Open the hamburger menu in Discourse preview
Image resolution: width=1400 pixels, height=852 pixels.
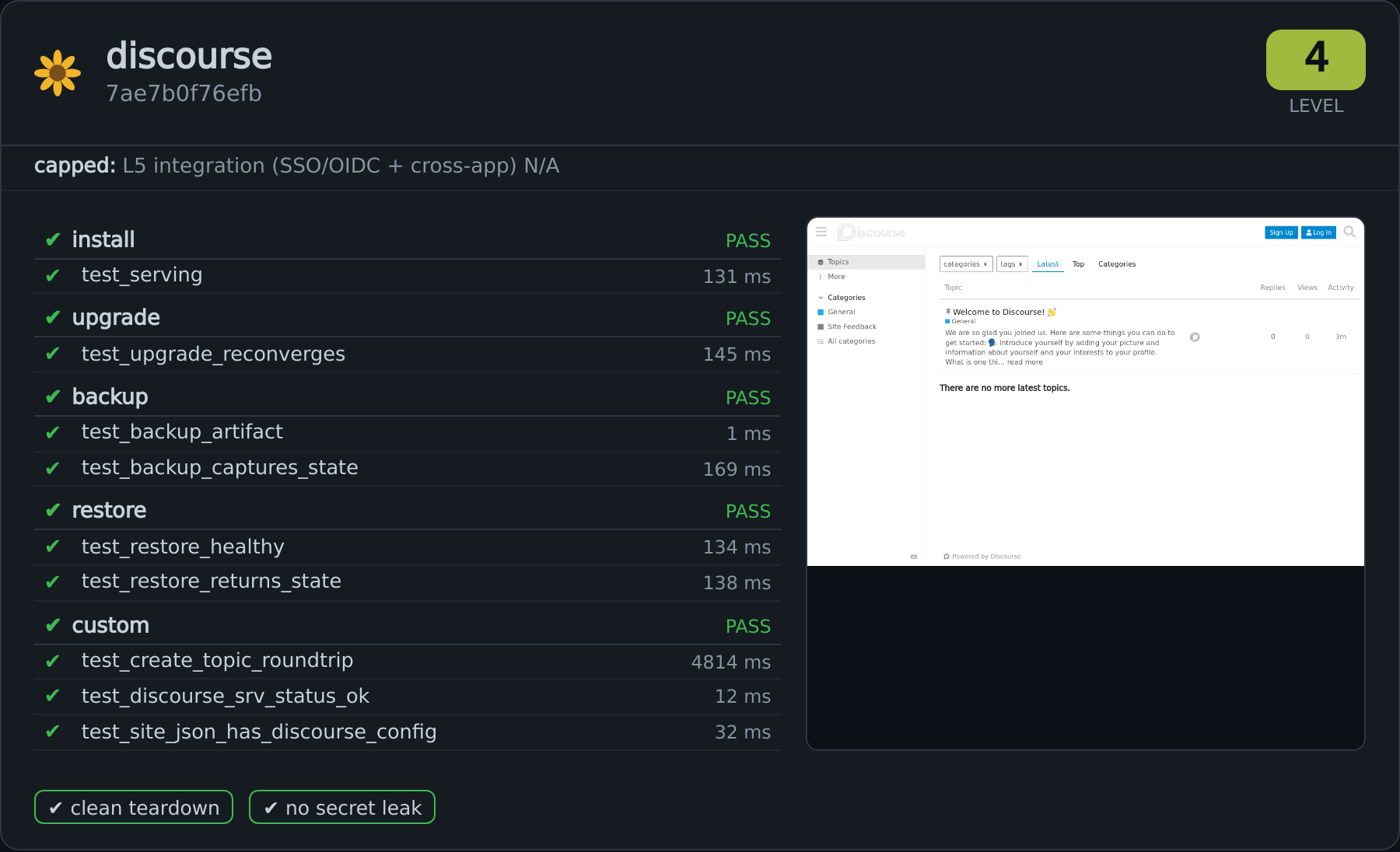(821, 232)
